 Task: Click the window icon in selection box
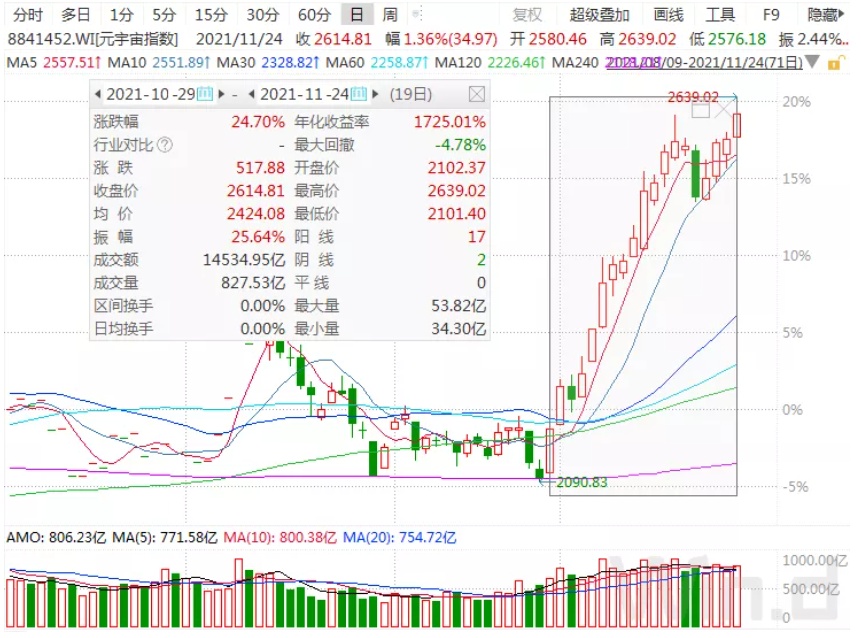pos(700,111)
